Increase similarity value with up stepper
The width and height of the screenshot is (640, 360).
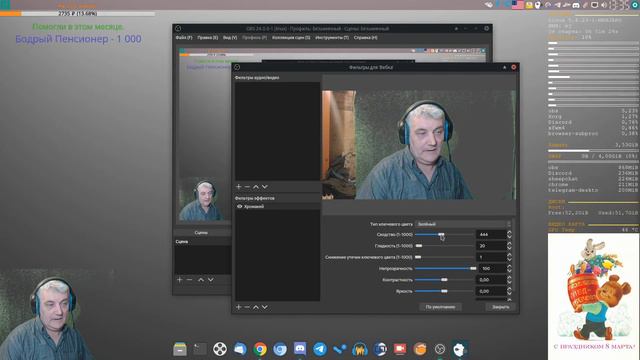click(509, 233)
